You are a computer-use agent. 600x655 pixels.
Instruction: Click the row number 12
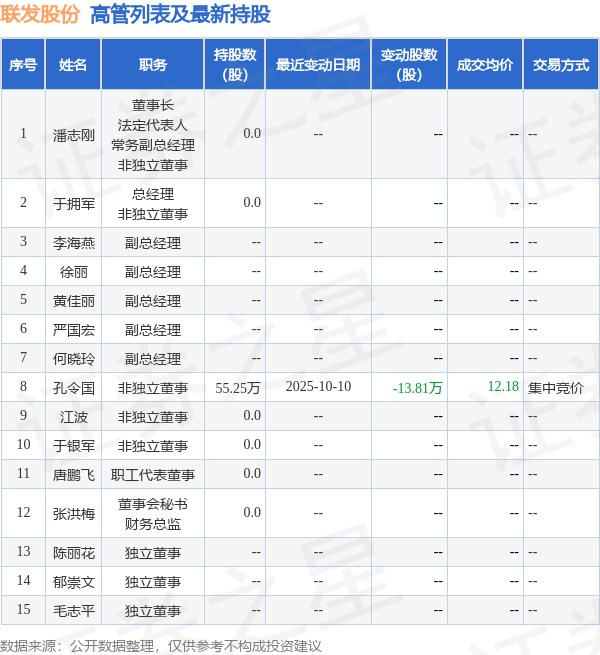click(23, 512)
